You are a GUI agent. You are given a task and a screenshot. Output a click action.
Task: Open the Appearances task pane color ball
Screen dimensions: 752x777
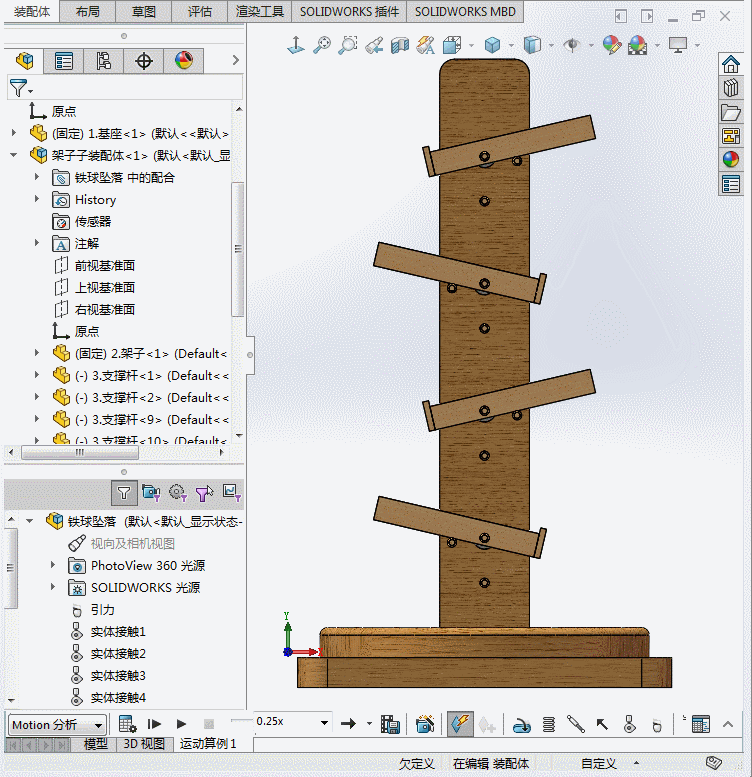[x=731, y=160]
